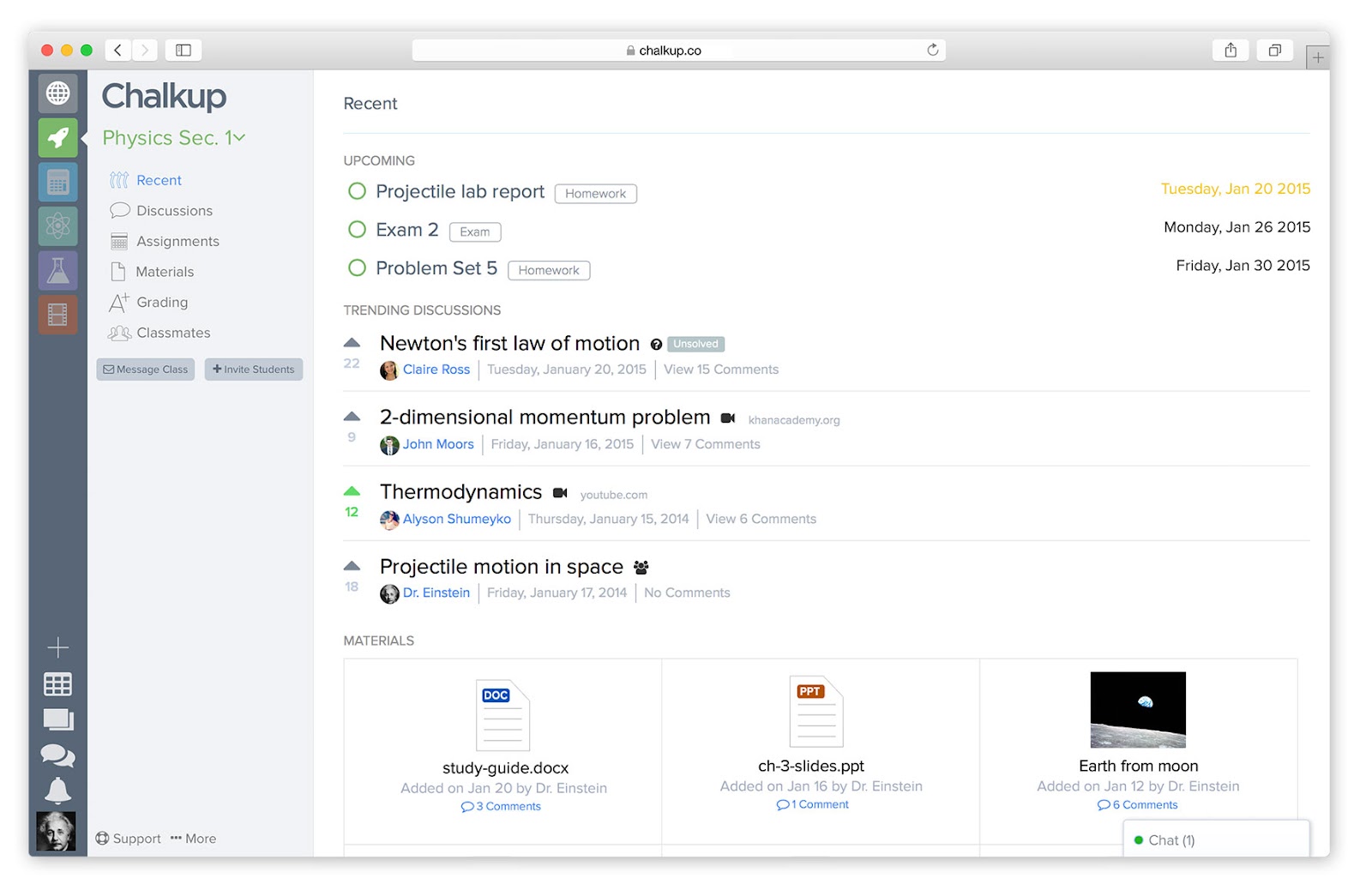Click the ch-3-slides.ppt PPT file icon
Screen dimensions: 1372x896
[816, 712]
